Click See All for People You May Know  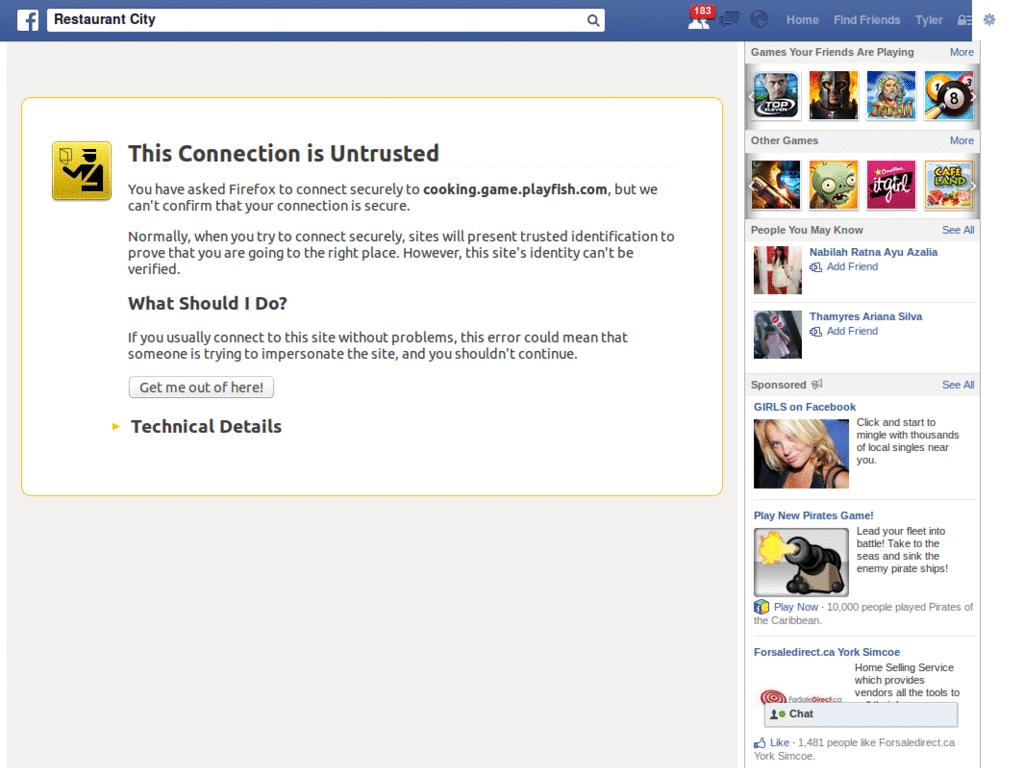click(x=958, y=230)
